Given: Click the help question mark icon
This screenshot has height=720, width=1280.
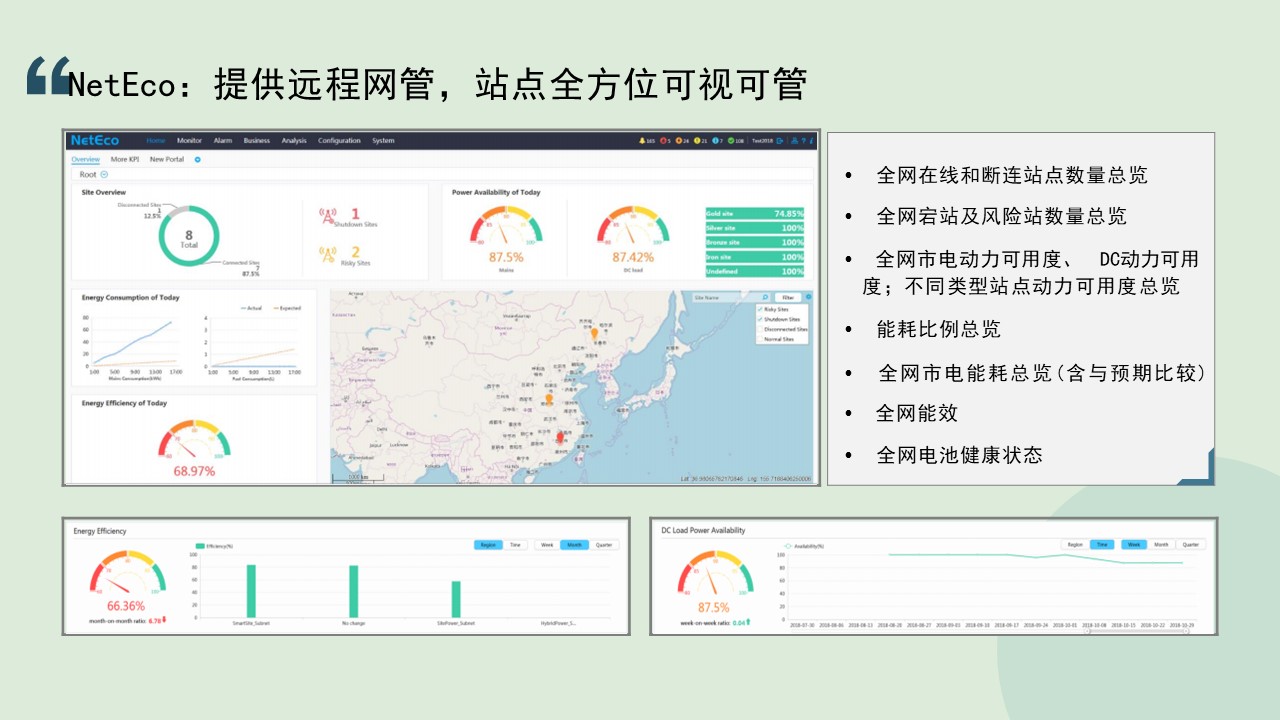Looking at the screenshot, I should (x=803, y=141).
